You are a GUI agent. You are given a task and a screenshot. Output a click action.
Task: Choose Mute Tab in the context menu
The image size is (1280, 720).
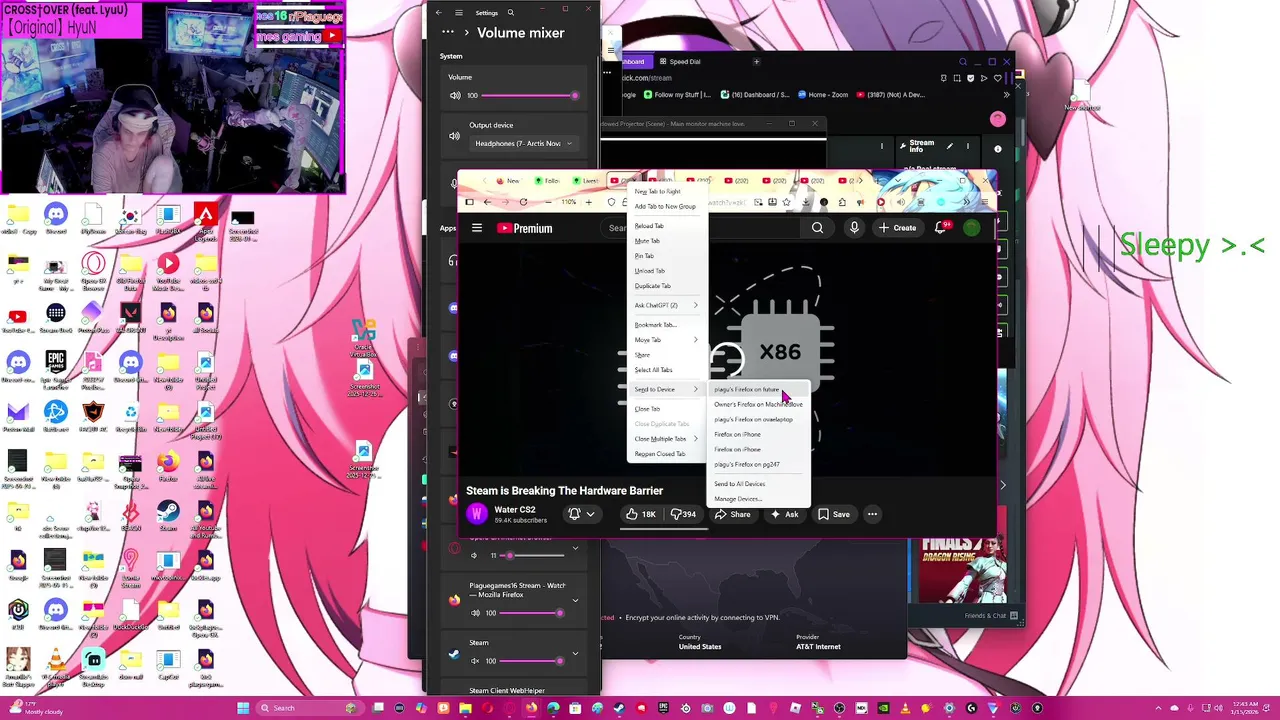click(647, 241)
